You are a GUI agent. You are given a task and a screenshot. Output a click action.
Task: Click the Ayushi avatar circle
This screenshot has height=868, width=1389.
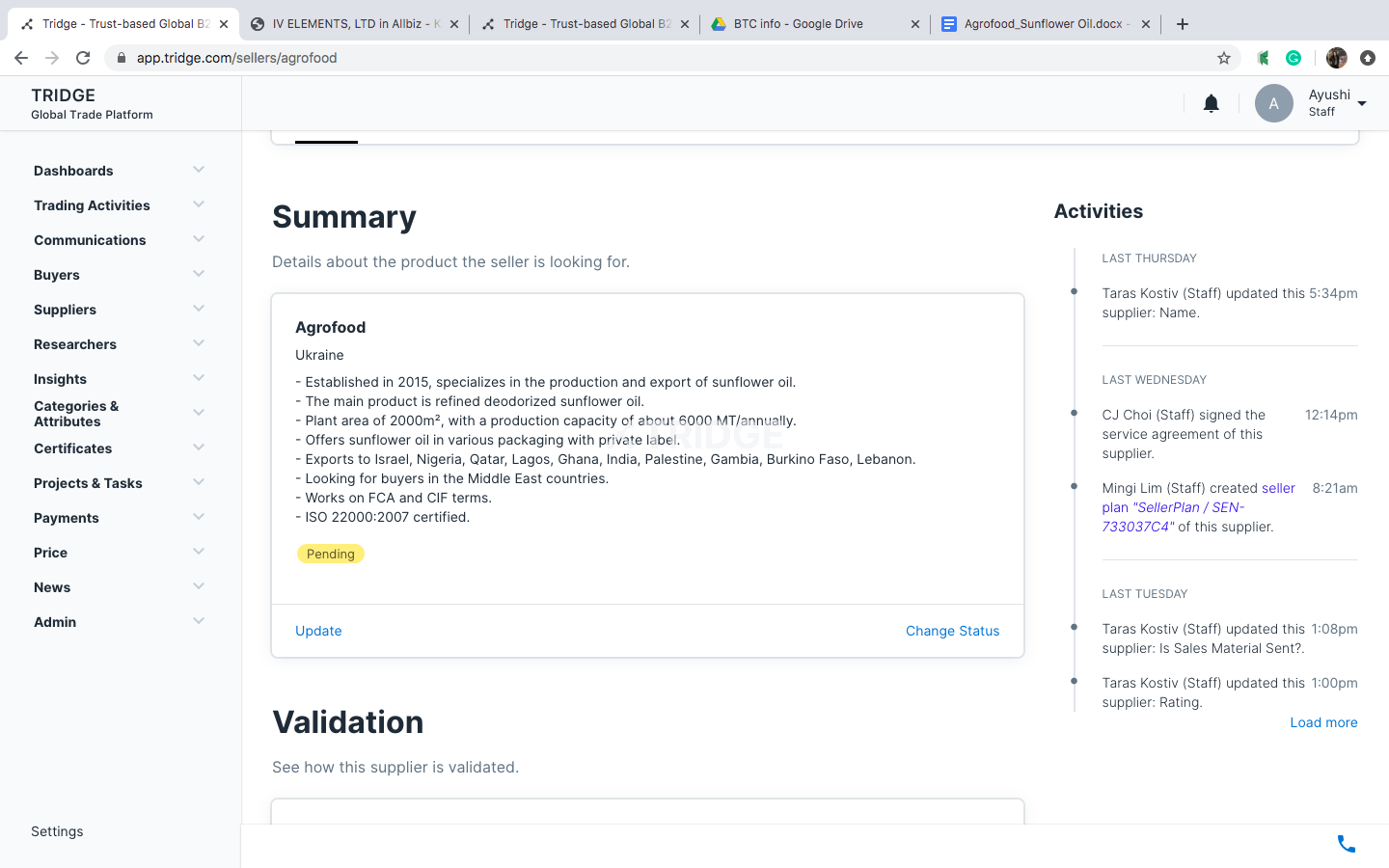click(1273, 103)
